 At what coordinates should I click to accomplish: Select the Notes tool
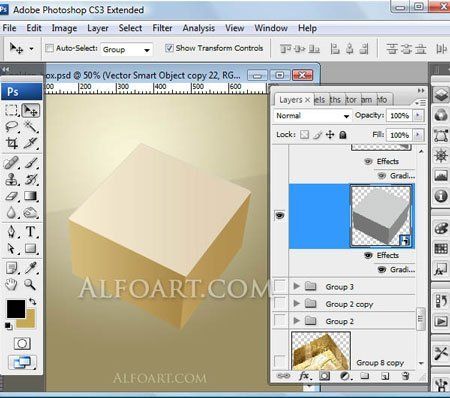coord(12,268)
